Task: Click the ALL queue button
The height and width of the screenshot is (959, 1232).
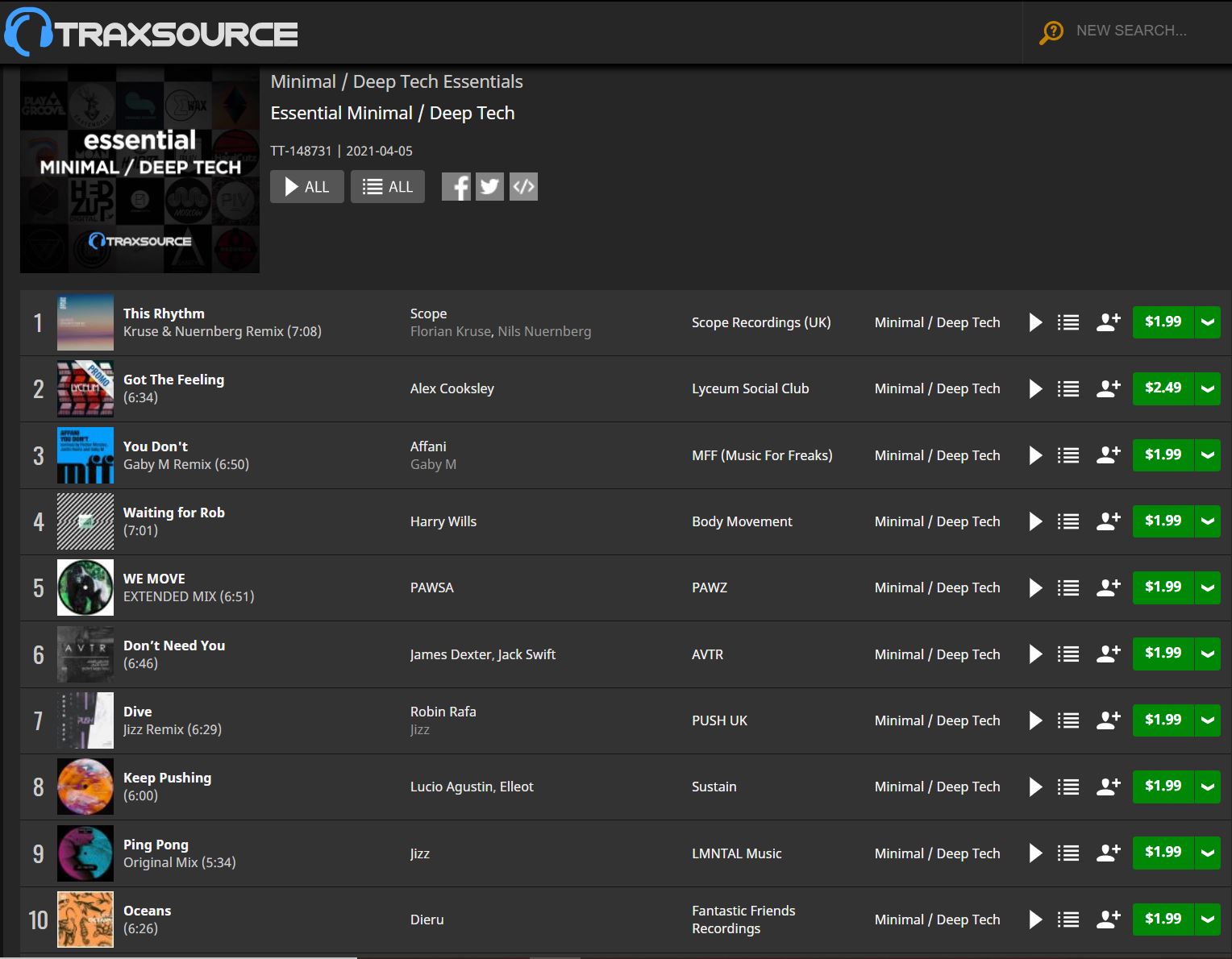Action: [x=388, y=186]
